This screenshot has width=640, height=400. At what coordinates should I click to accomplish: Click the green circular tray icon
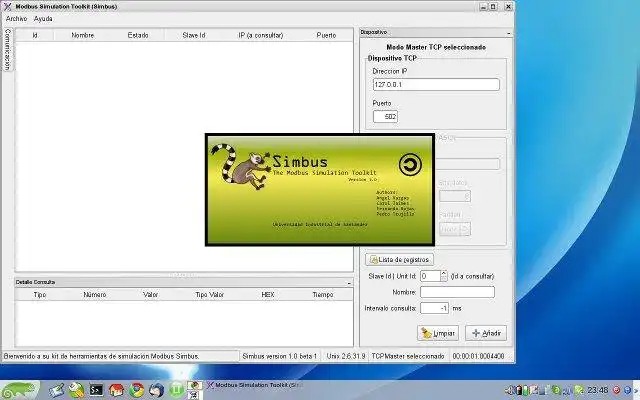(556, 391)
